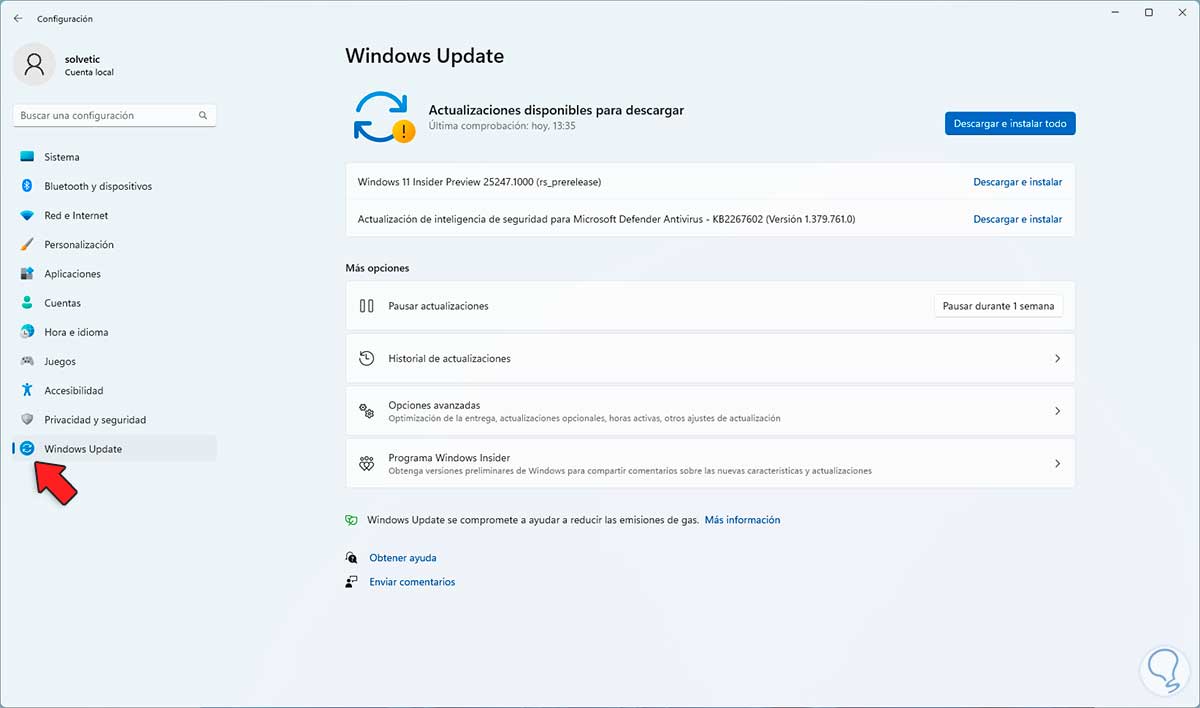Viewport: 1200px width, 708px height.
Task: Click the Personalización brush icon
Action: tap(27, 244)
